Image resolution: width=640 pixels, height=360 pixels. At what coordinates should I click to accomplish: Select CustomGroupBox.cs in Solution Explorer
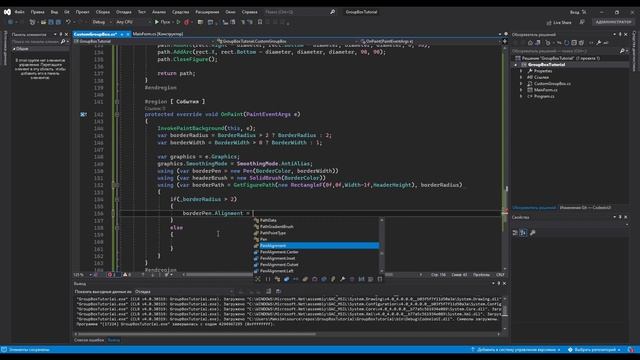[552, 84]
